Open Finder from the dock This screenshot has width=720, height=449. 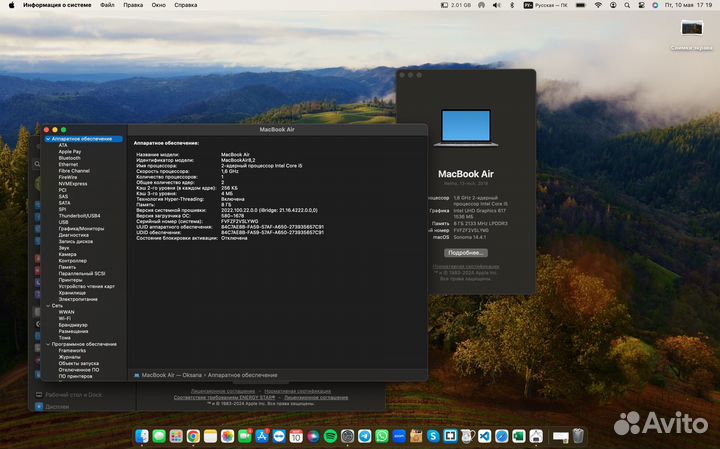[142, 436]
